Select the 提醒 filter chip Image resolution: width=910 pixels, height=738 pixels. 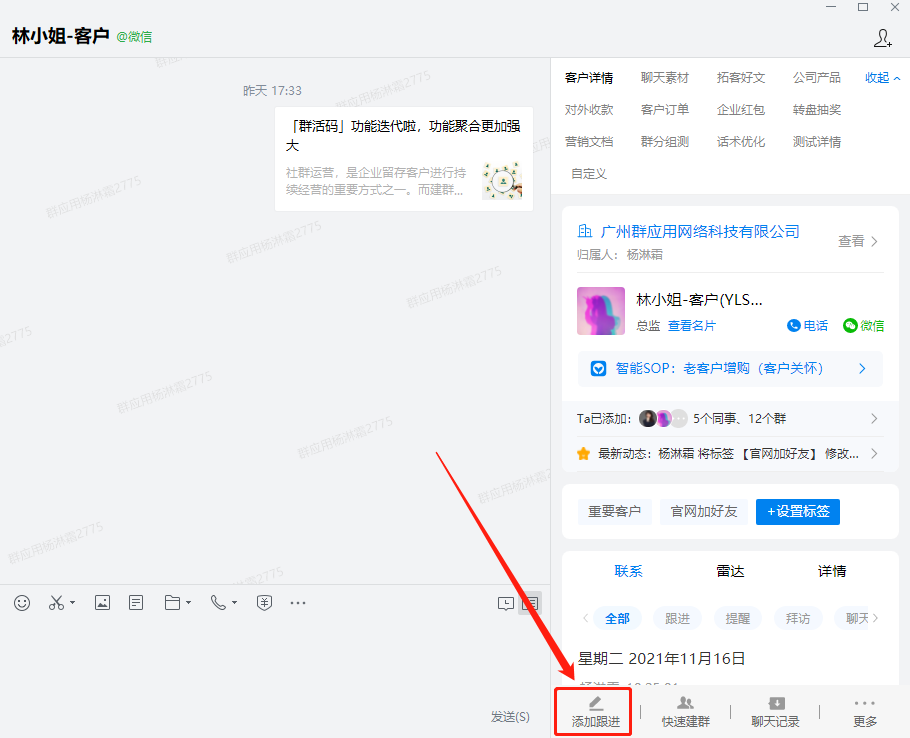point(737,618)
